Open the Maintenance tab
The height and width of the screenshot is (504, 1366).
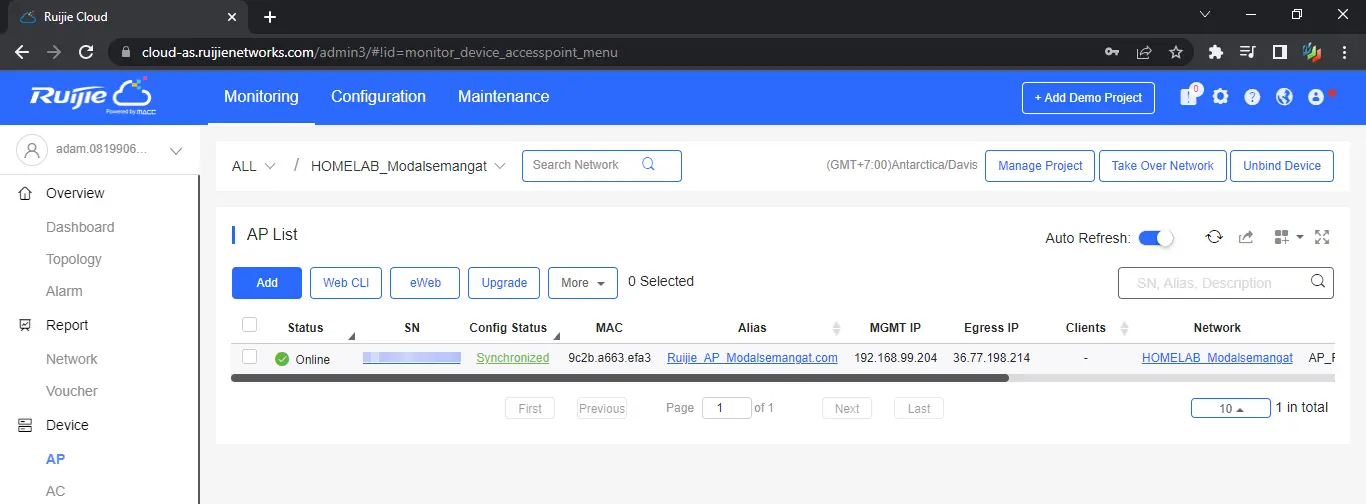(x=503, y=97)
